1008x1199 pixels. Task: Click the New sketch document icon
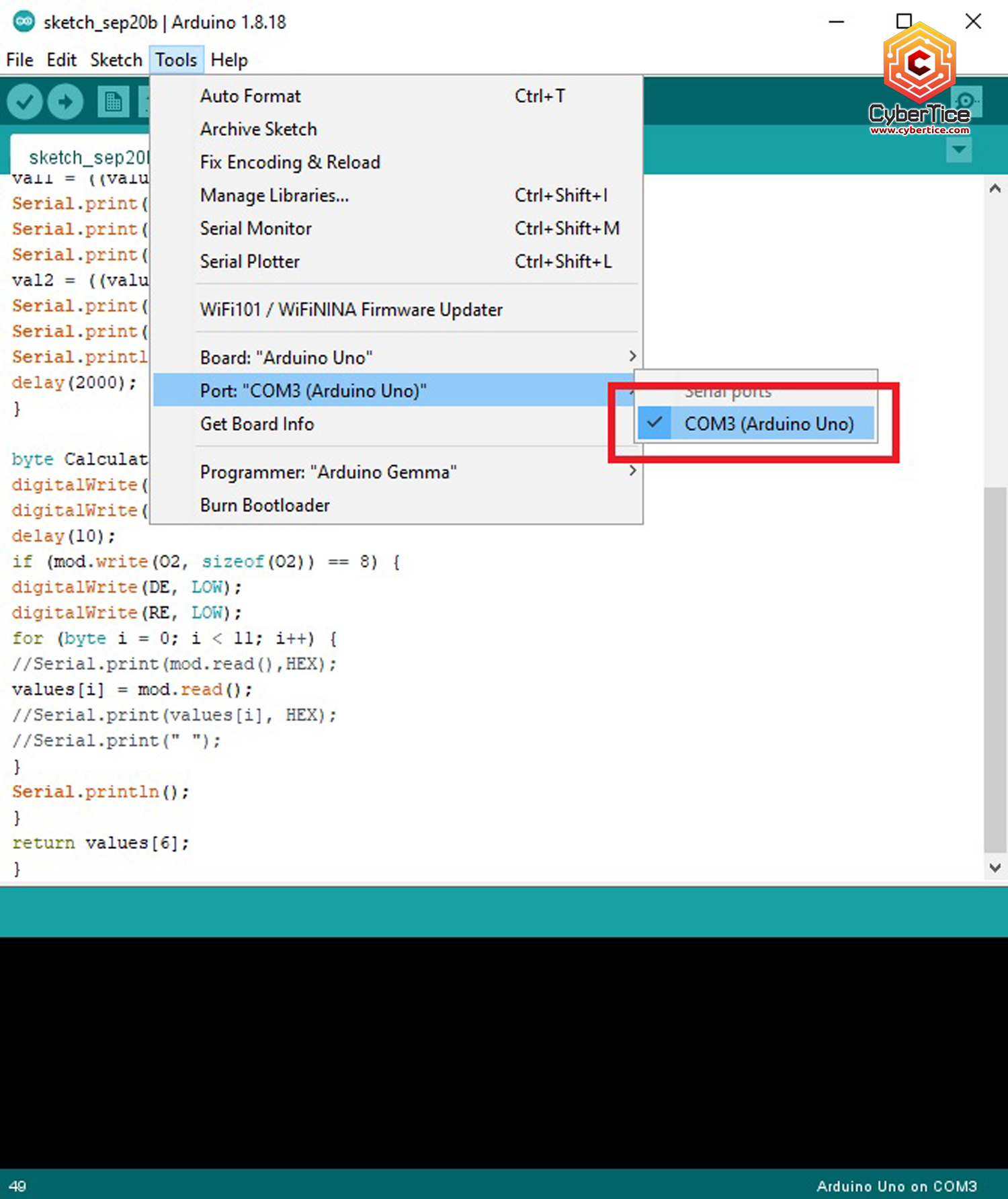[113, 102]
